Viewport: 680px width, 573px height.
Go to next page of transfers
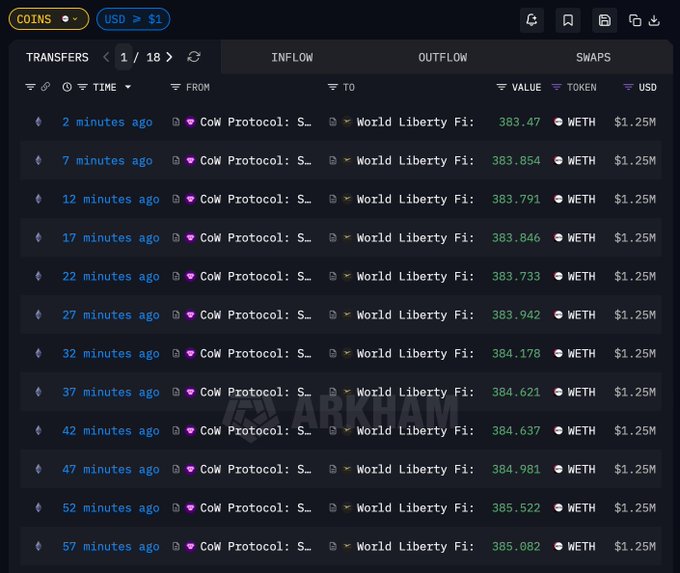coord(169,57)
